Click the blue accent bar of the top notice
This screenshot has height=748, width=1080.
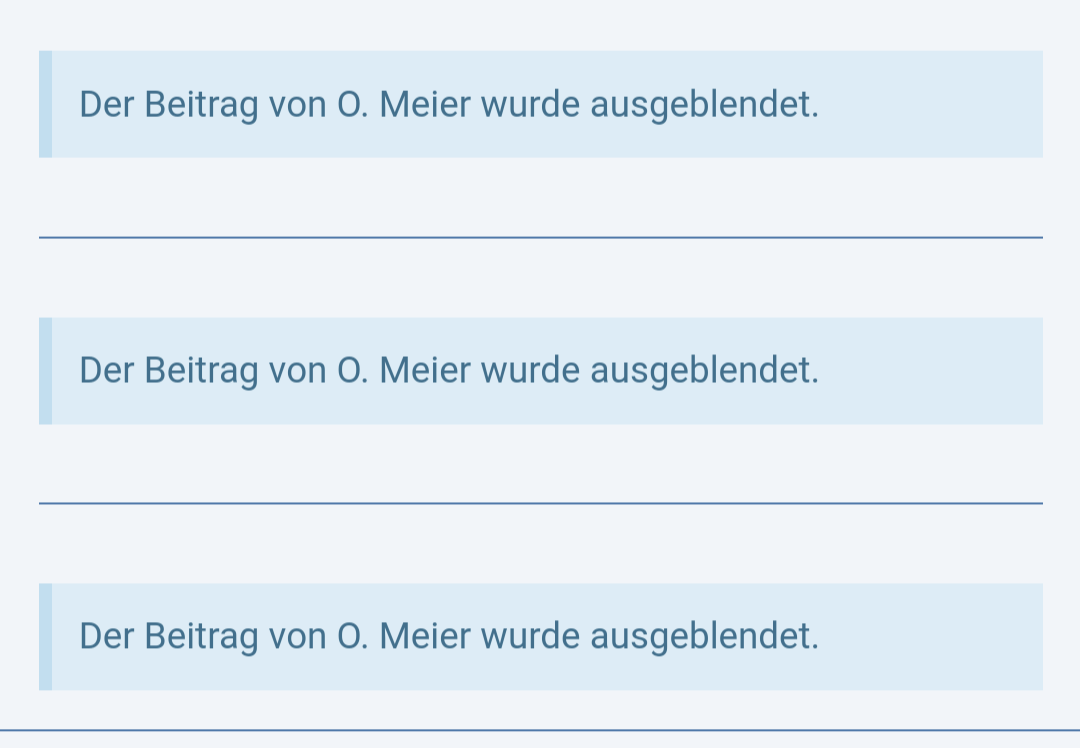pos(45,104)
